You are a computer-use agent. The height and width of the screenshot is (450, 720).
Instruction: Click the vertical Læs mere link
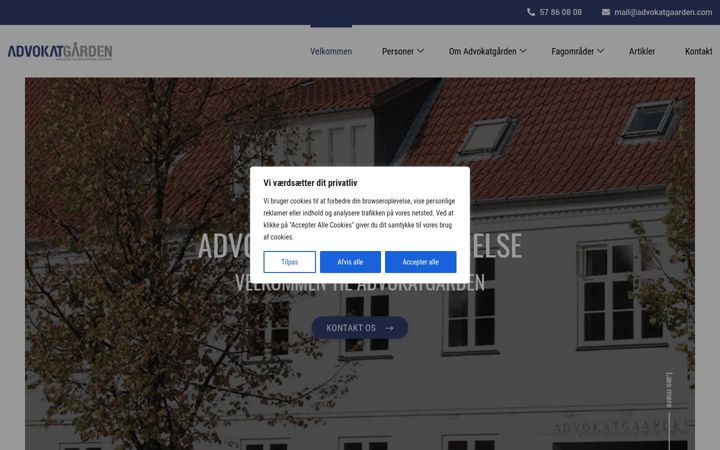pyautogui.click(x=669, y=390)
